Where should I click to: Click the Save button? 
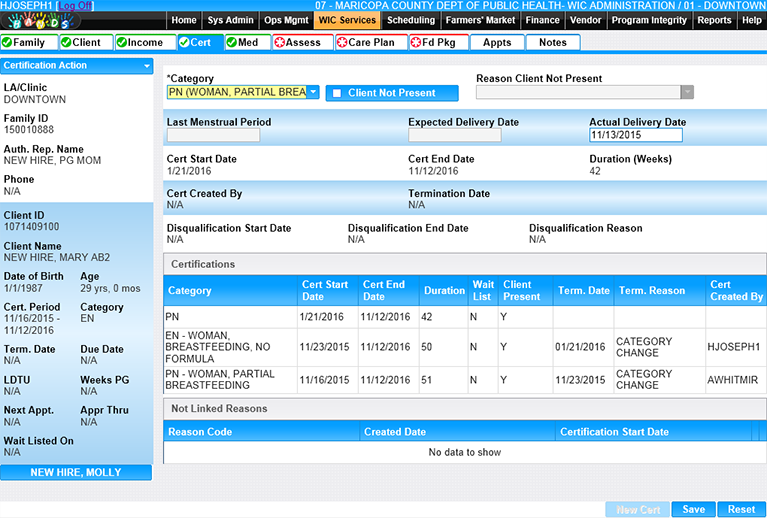tap(693, 509)
